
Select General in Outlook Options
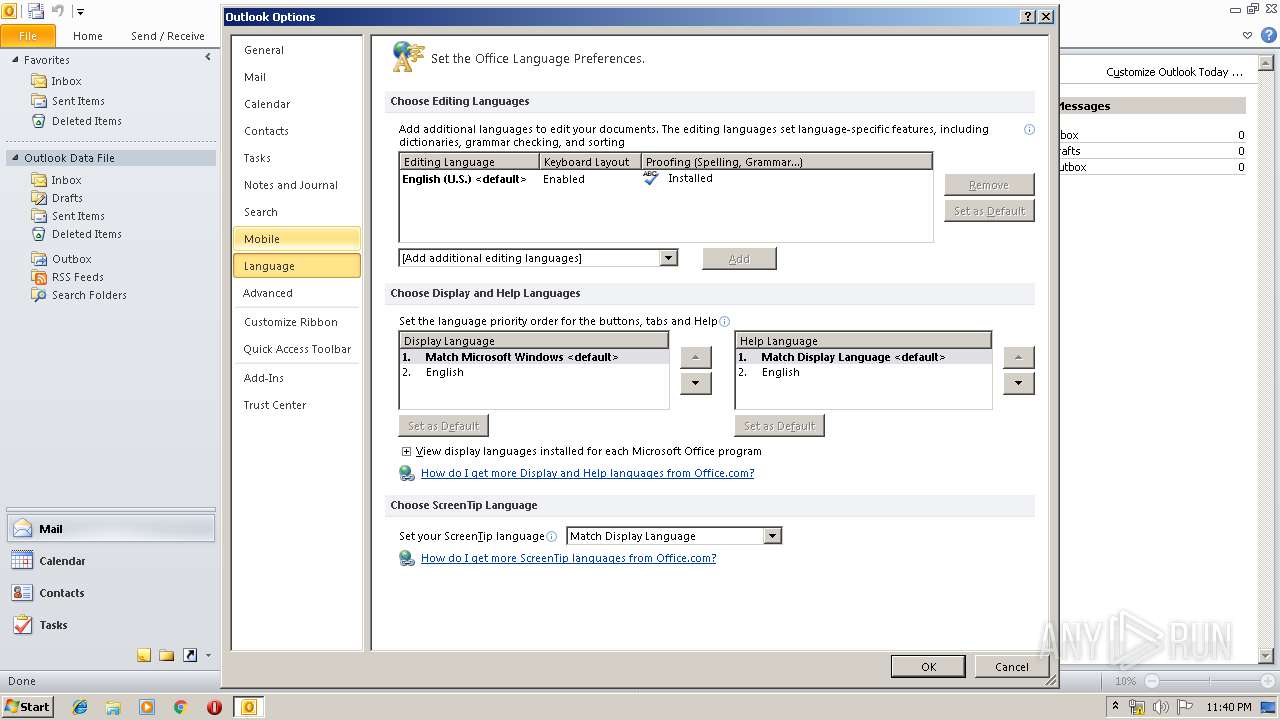click(297, 50)
